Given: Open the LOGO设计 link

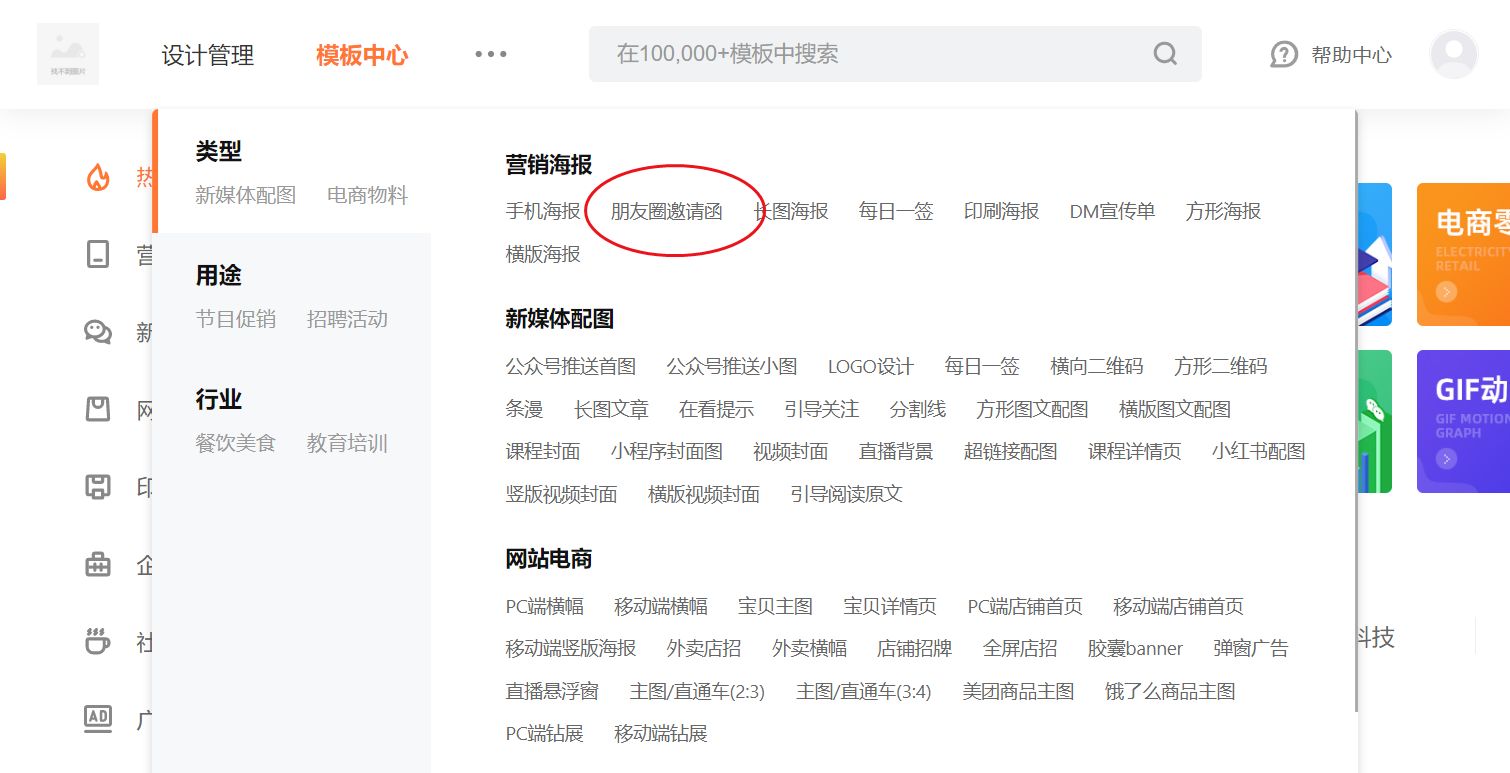Looking at the screenshot, I should click(x=871, y=367).
